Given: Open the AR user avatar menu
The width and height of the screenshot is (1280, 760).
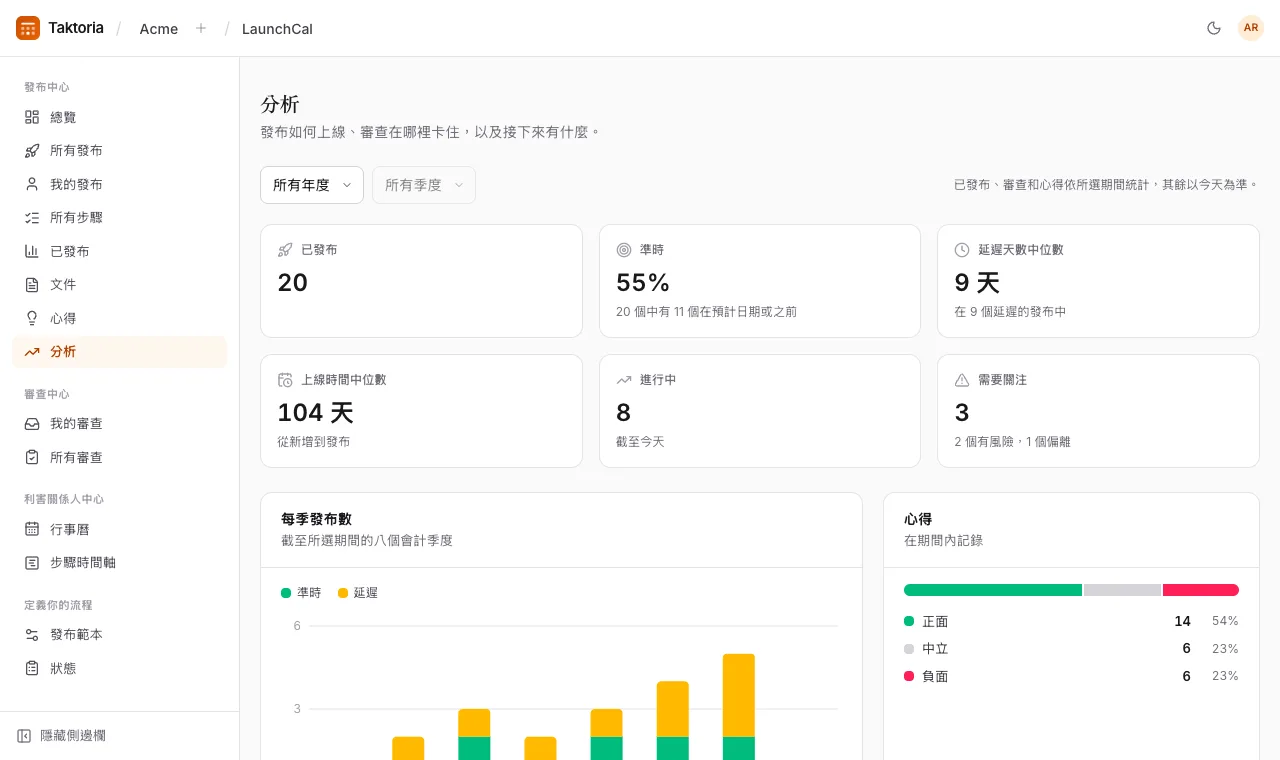Looking at the screenshot, I should [1251, 28].
